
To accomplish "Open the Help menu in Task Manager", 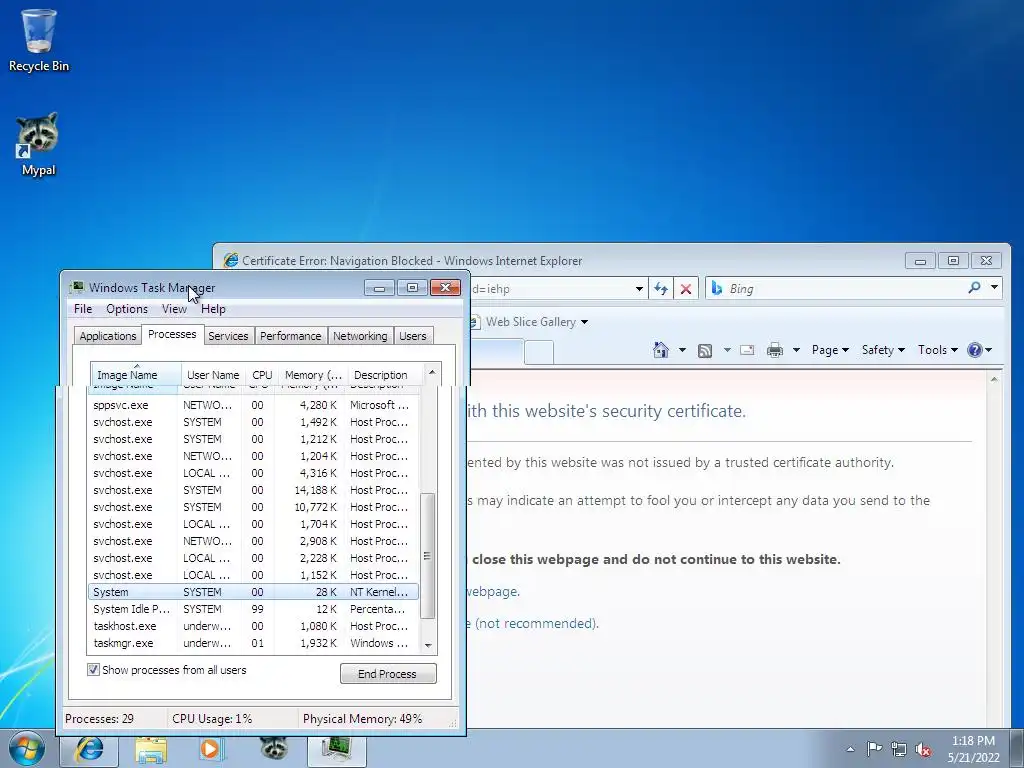I will pos(213,309).
